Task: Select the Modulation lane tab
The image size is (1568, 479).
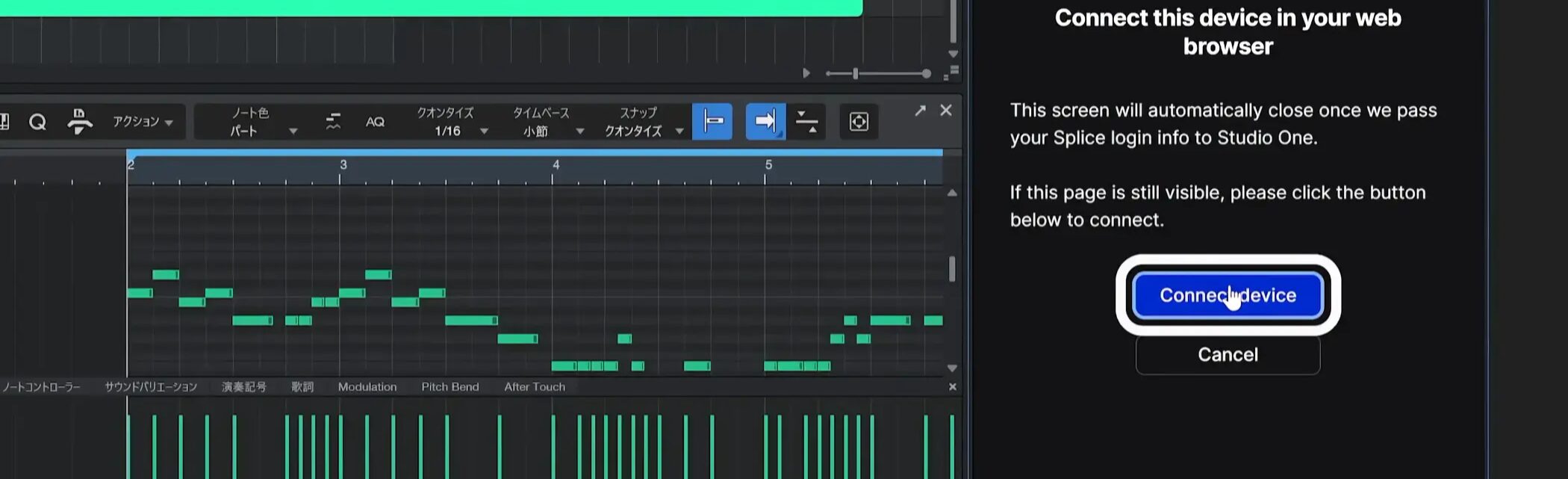Action: [x=367, y=386]
